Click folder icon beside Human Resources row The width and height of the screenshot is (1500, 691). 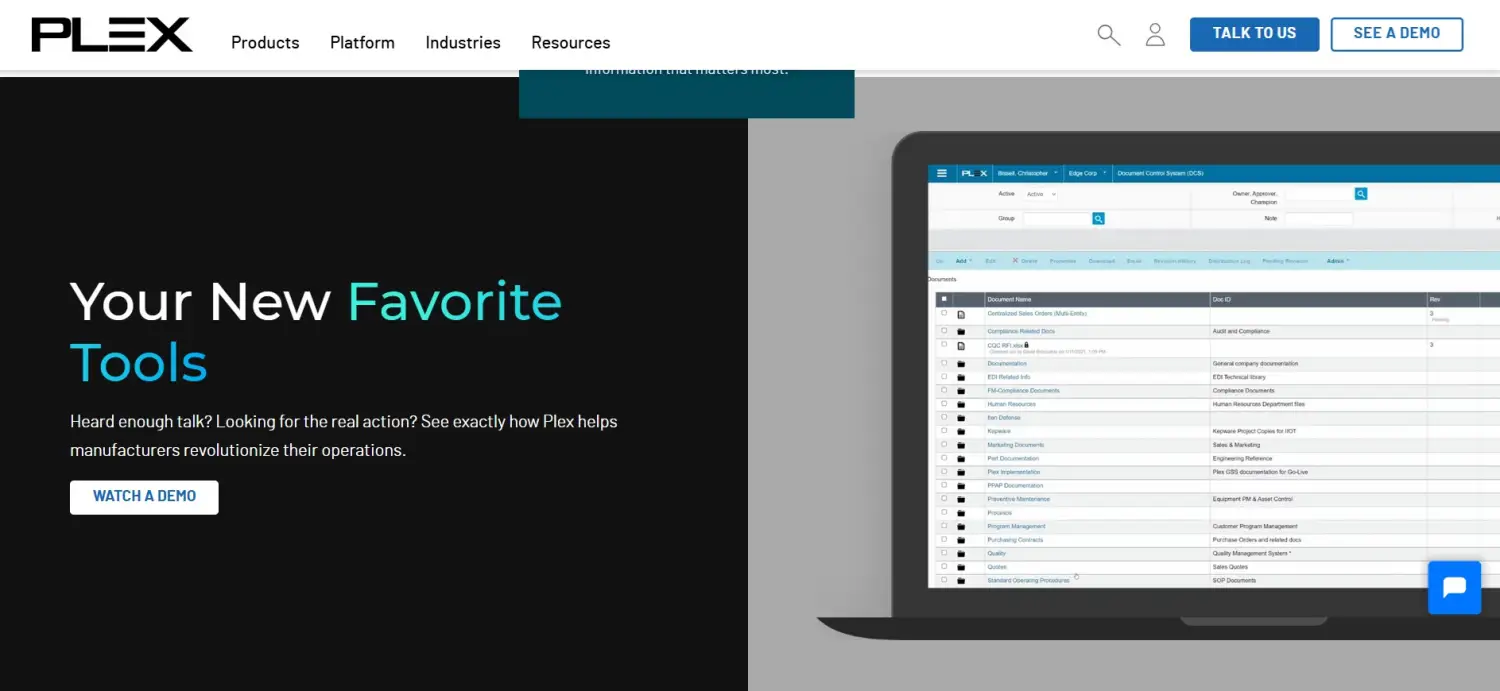961,404
